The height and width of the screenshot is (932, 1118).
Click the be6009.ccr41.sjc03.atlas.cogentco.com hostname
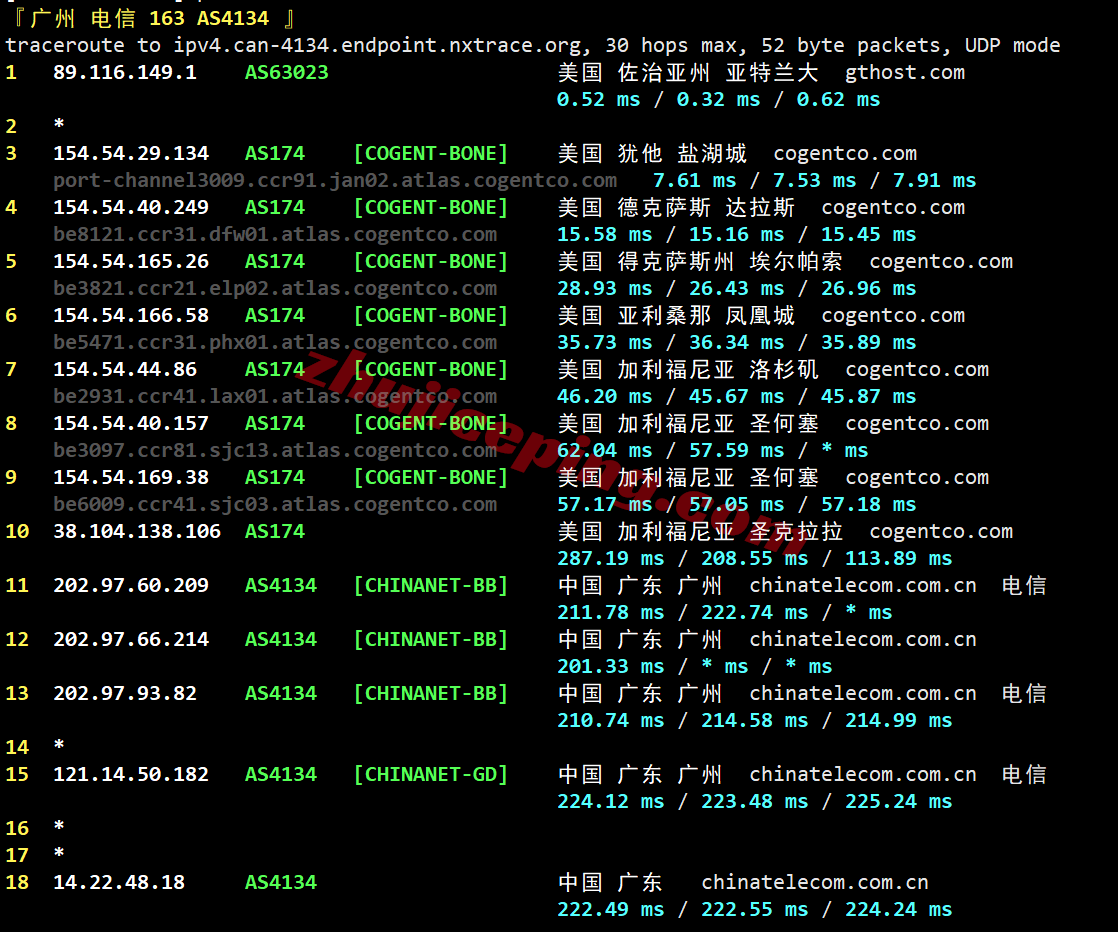tap(275, 505)
